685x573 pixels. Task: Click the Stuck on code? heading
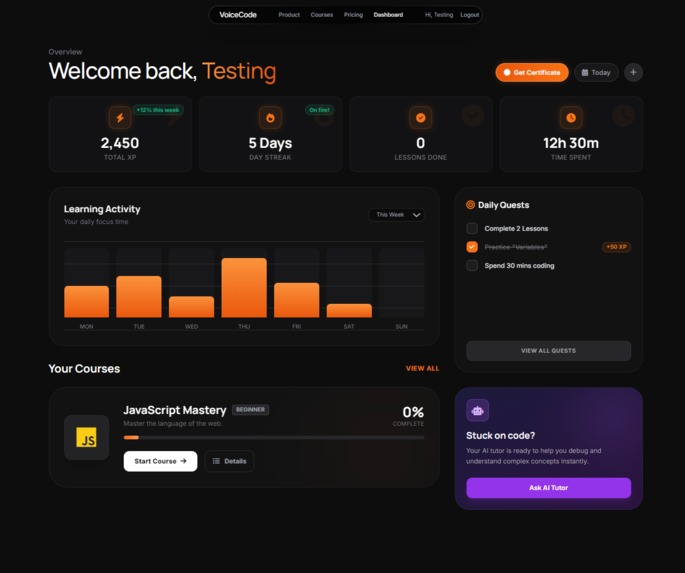(x=500, y=435)
